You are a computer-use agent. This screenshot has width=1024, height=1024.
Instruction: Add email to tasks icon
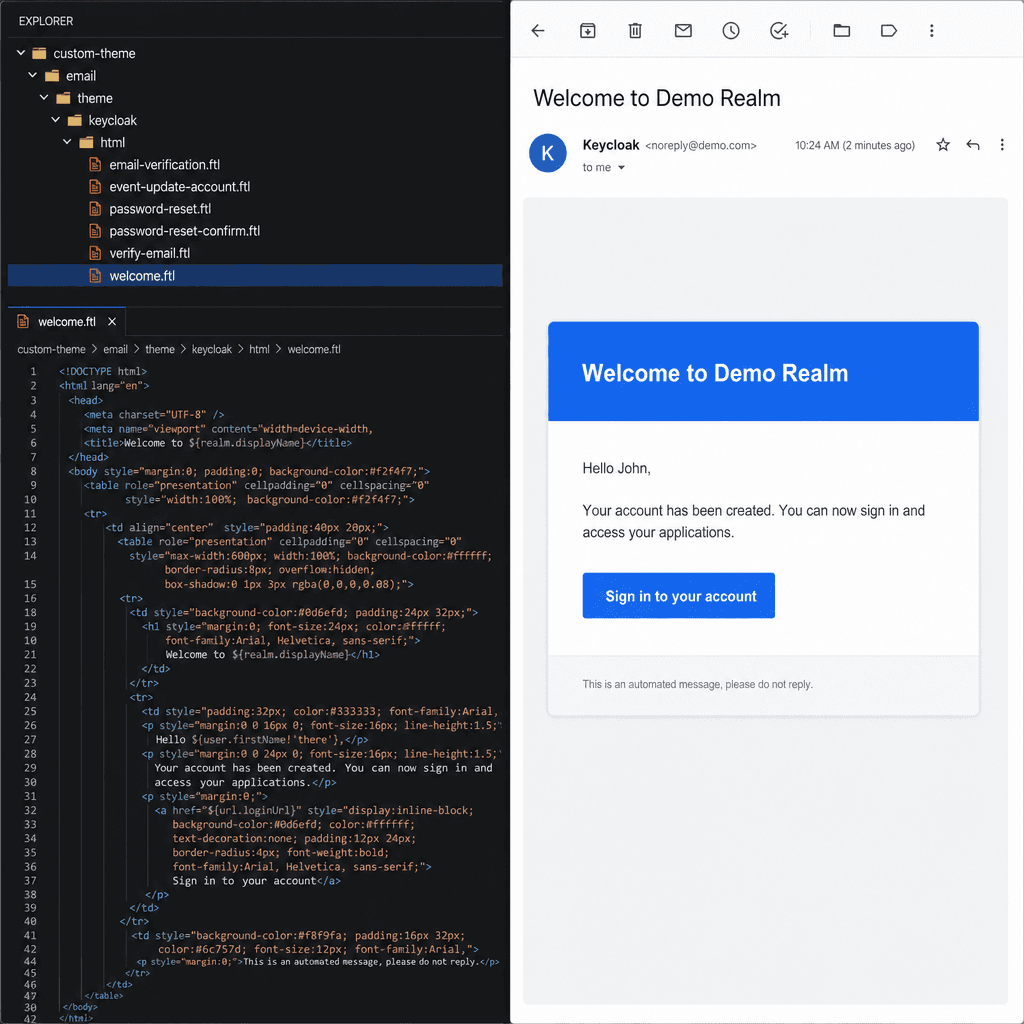pyautogui.click(x=779, y=31)
